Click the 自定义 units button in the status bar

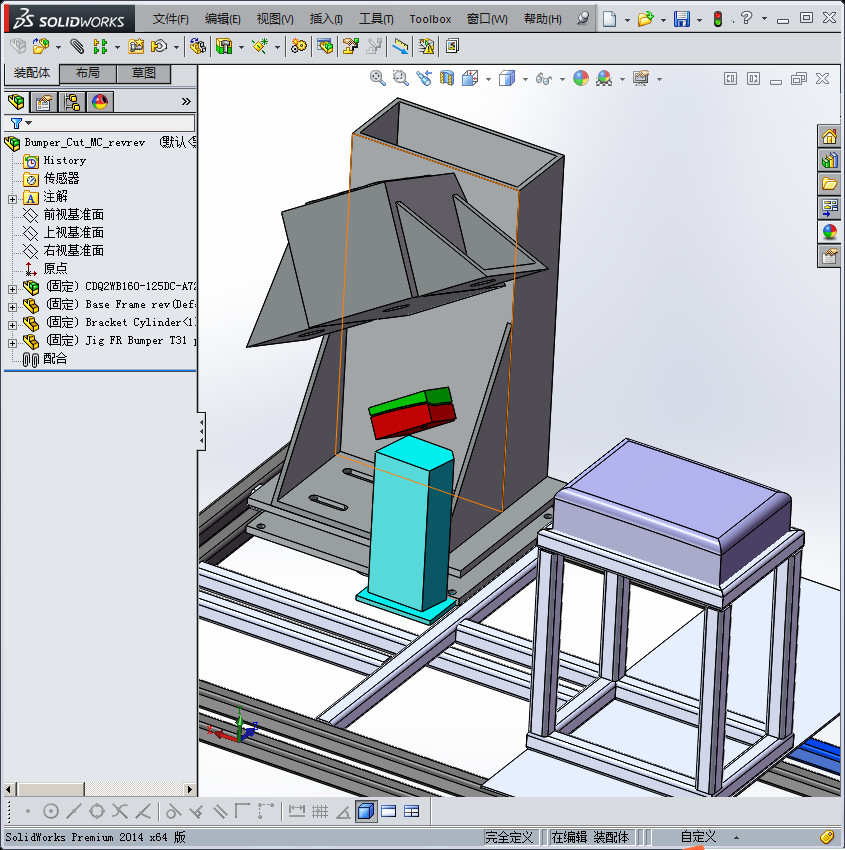(699, 837)
